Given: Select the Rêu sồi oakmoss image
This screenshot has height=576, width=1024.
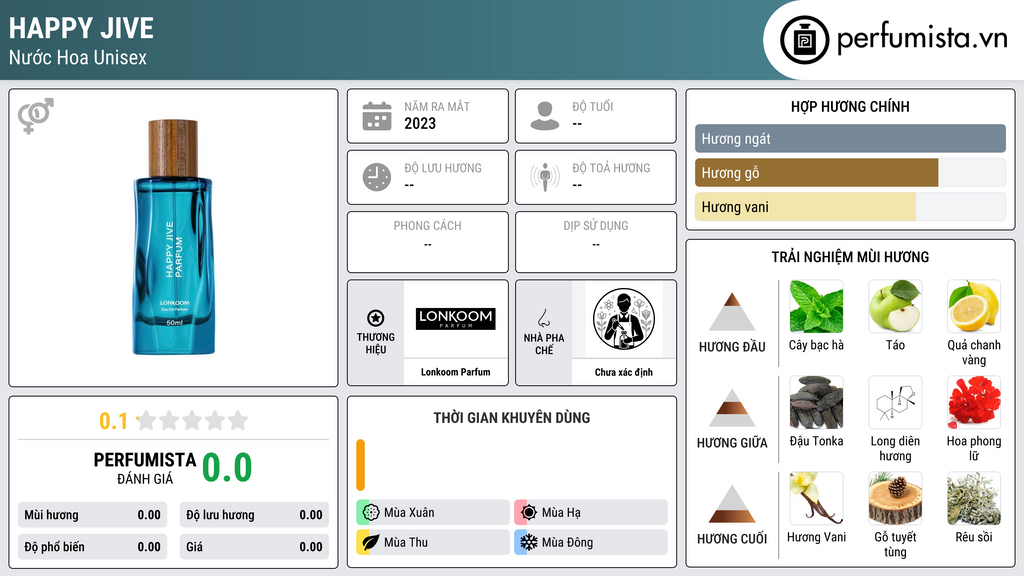Looking at the screenshot, I should click(974, 498).
